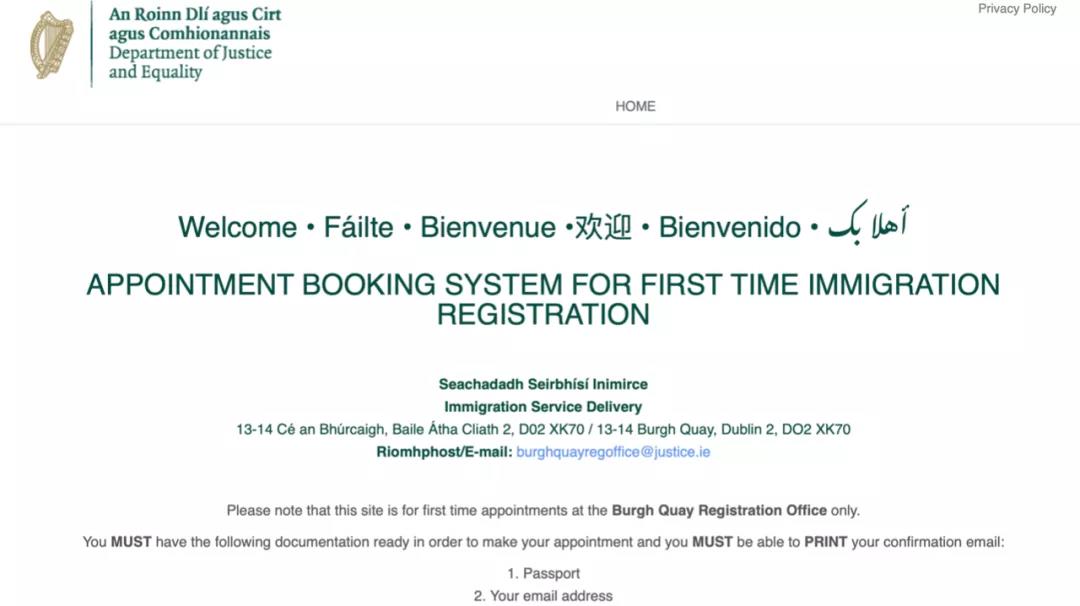Click the bold word 'PRINT'
Image resolution: width=1080 pixels, height=606 pixels.
(x=826, y=543)
